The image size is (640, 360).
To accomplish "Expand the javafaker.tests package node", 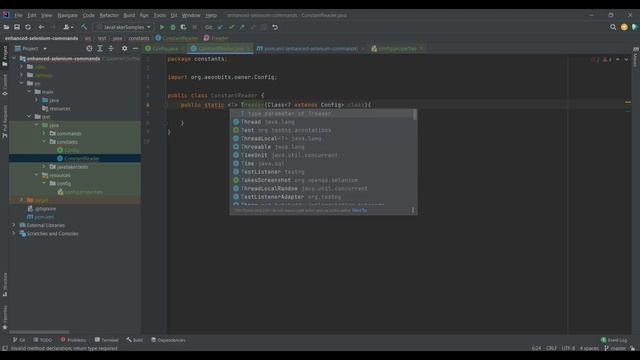I will 44,167.
